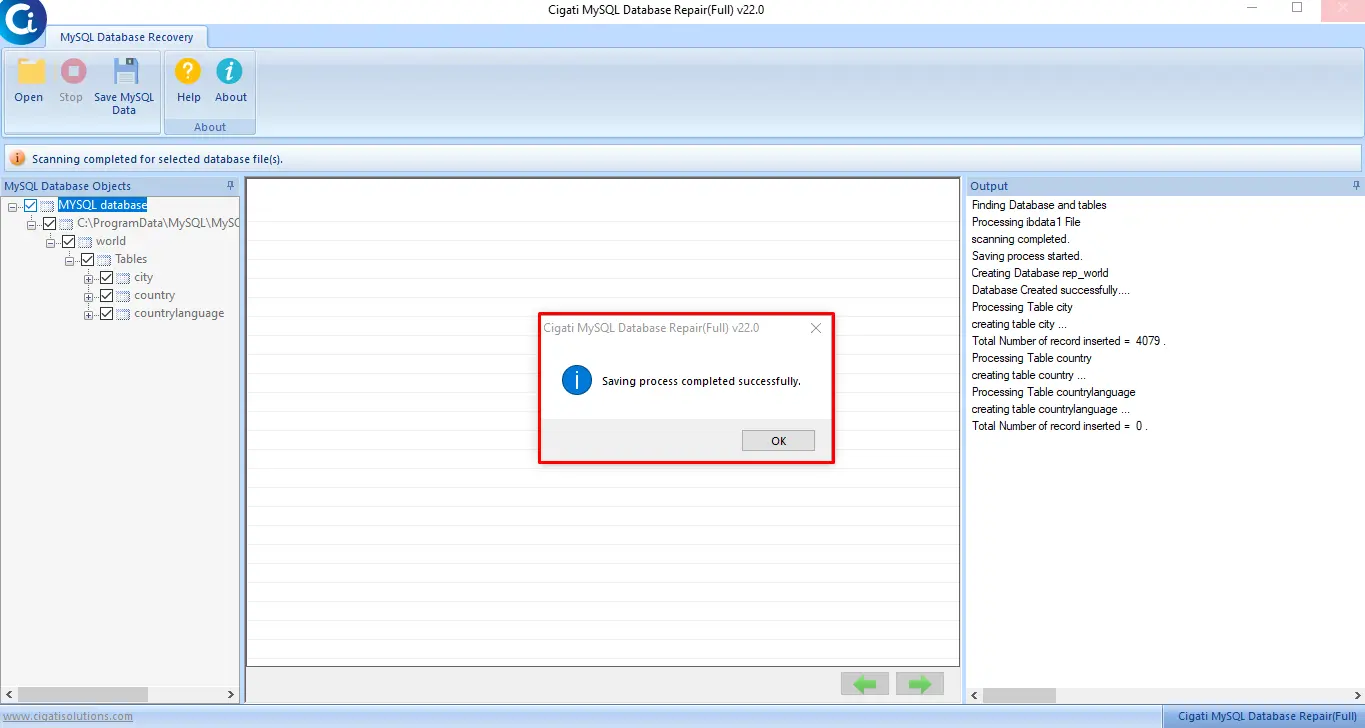Click the Tables folder icon

pos(104,260)
